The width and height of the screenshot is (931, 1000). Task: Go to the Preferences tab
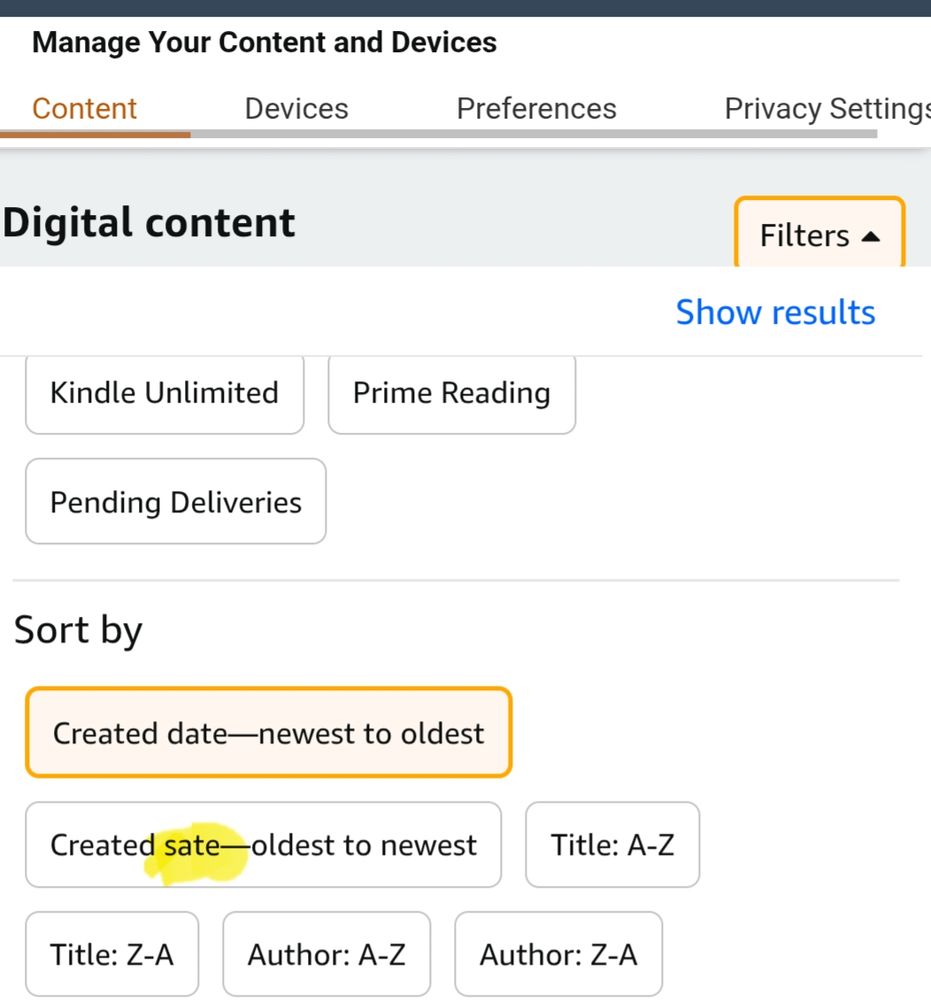tap(536, 108)
